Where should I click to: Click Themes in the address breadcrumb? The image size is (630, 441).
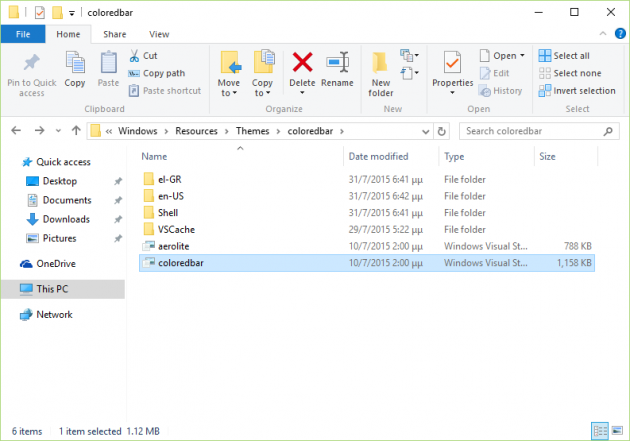click(x=252, y=131)
